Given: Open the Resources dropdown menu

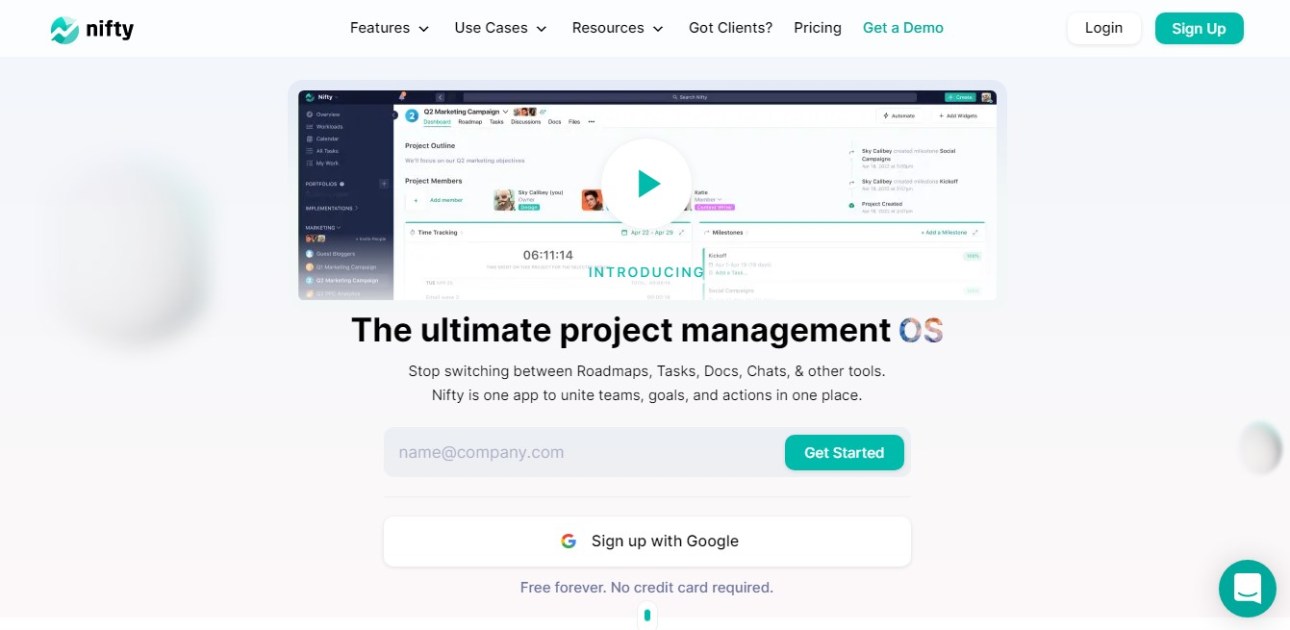Looking at the screenshot, I should coord(617,28).
